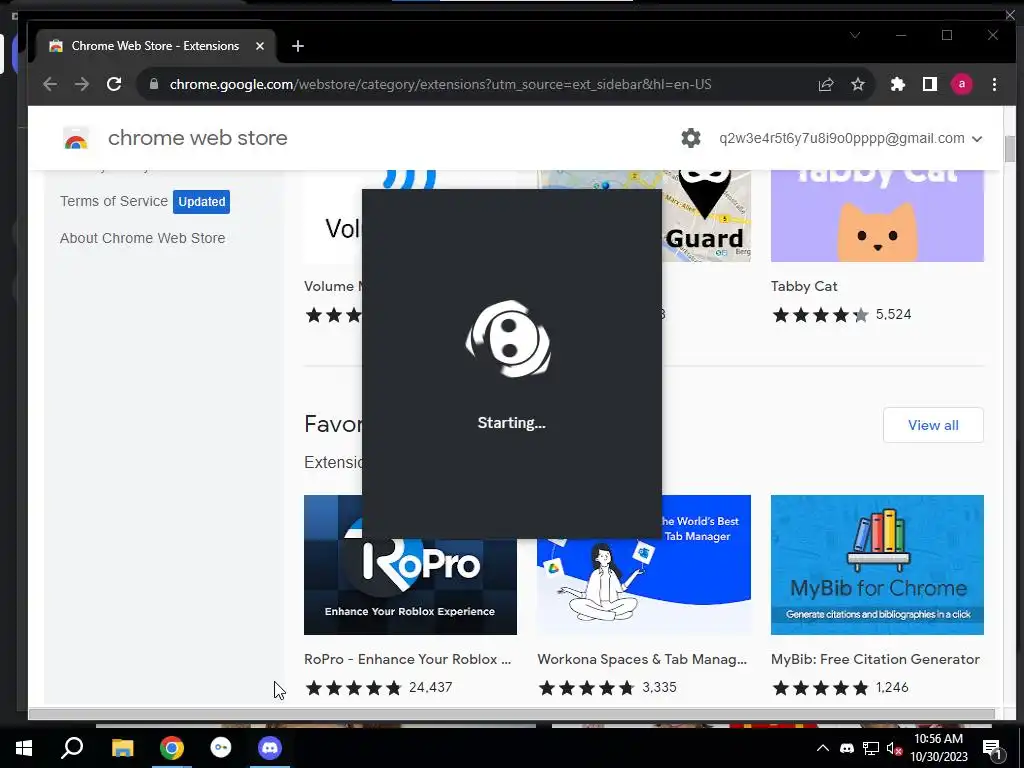Click View all for Favorites section
Image resolution: width=1024 pixels, height=768 pixels.
[x=933, y=425]
